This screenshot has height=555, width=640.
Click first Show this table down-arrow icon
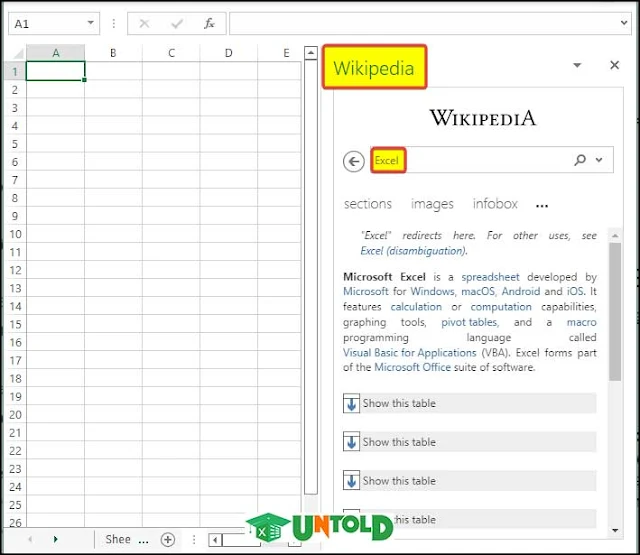(351, 404)
